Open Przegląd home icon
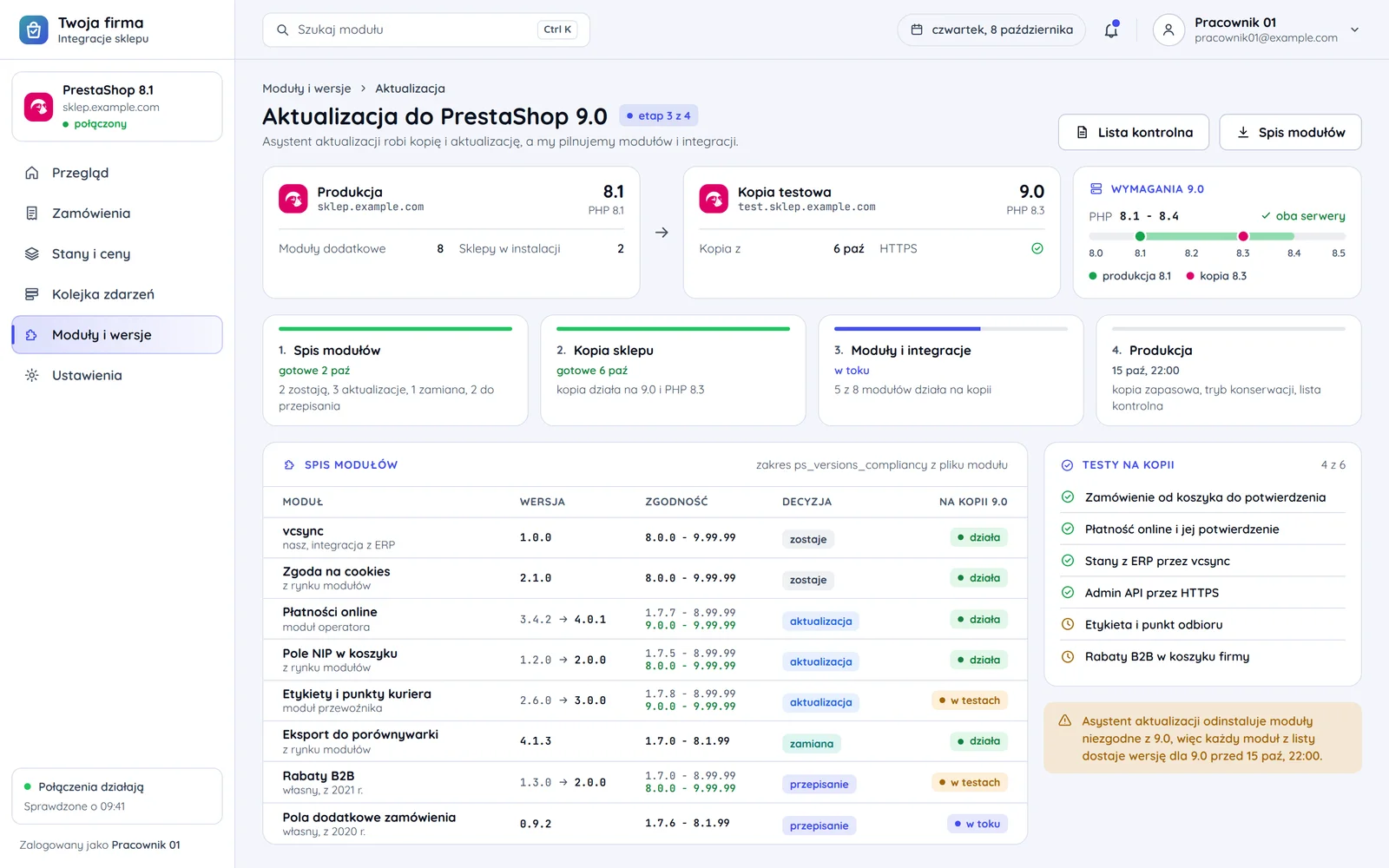The height and width of the screenshot is (868, 1389). [32, 173]
